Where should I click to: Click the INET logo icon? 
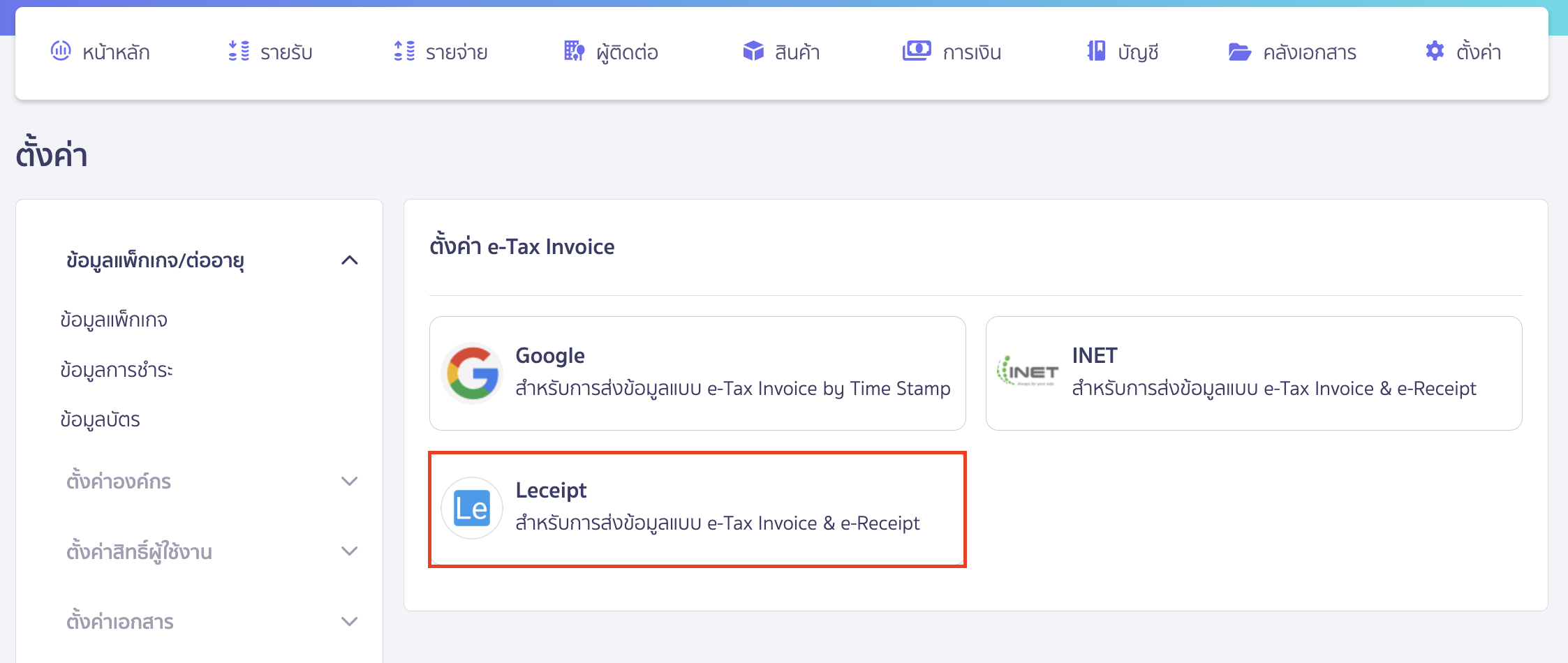pos(1028,372)
